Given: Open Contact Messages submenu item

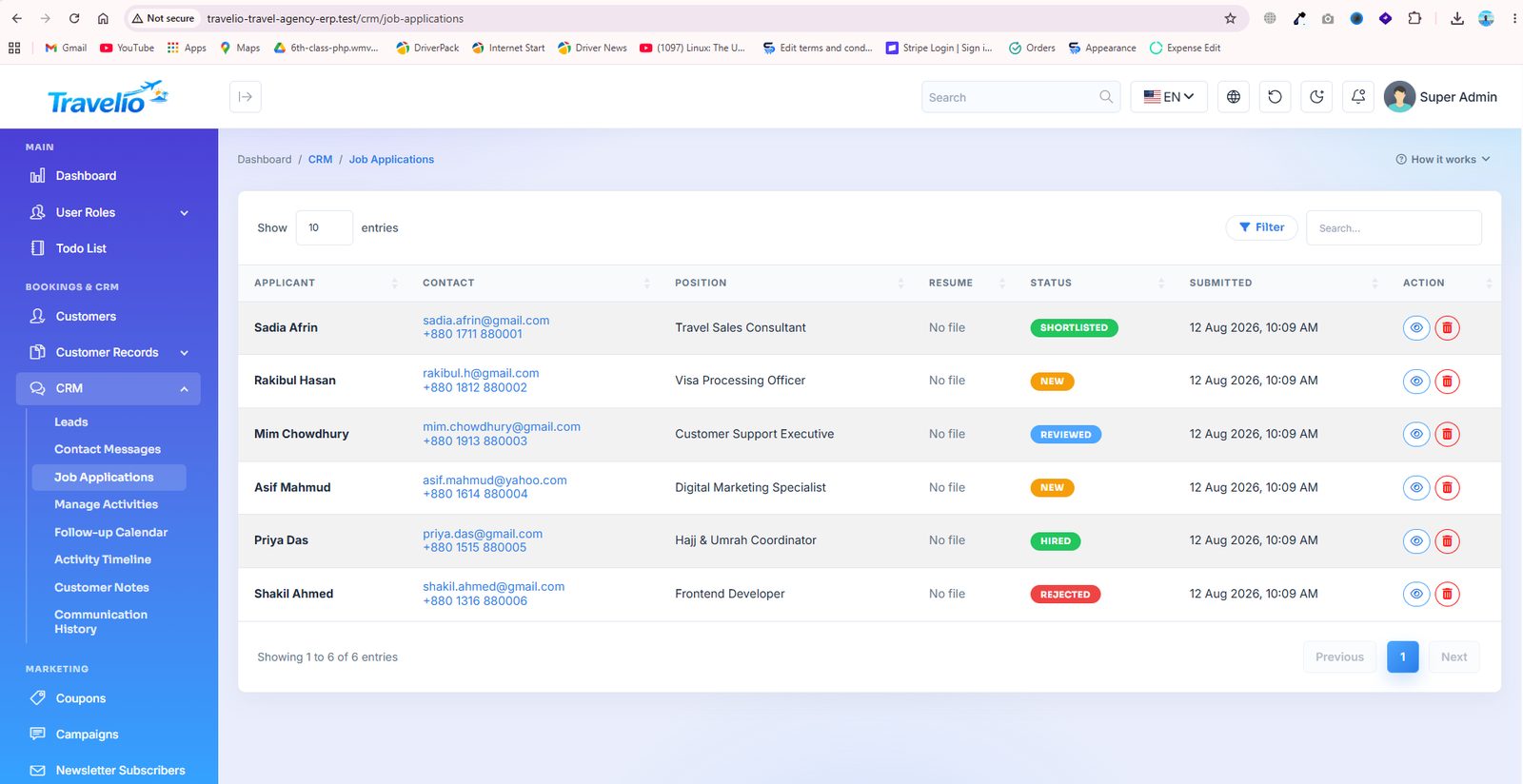Looking at the screenshot, I should coord(108,449).
